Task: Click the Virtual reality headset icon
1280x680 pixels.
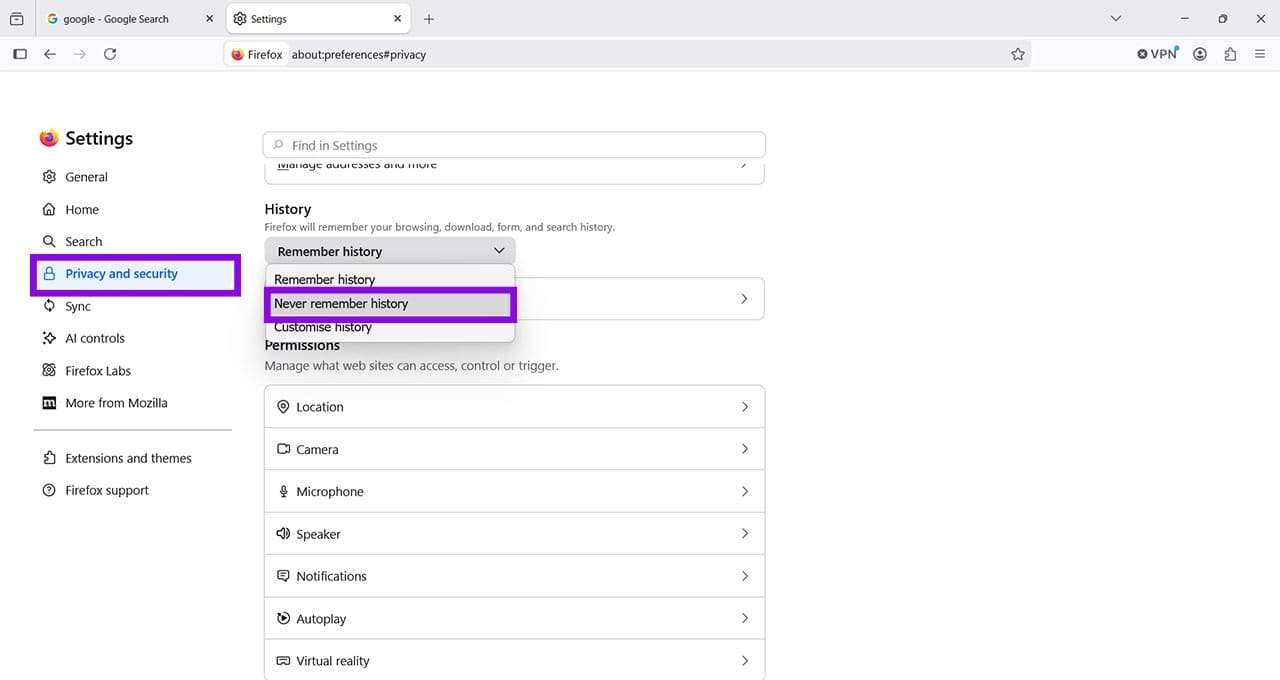Action: pos(283,661)
